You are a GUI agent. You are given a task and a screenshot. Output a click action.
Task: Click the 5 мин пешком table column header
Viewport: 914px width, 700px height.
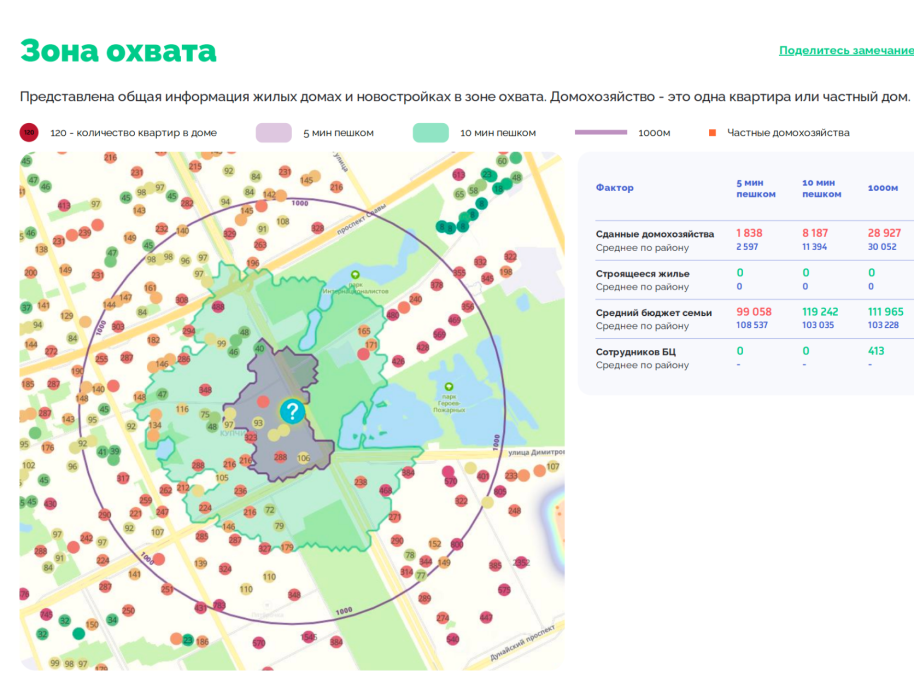point(755,187)
